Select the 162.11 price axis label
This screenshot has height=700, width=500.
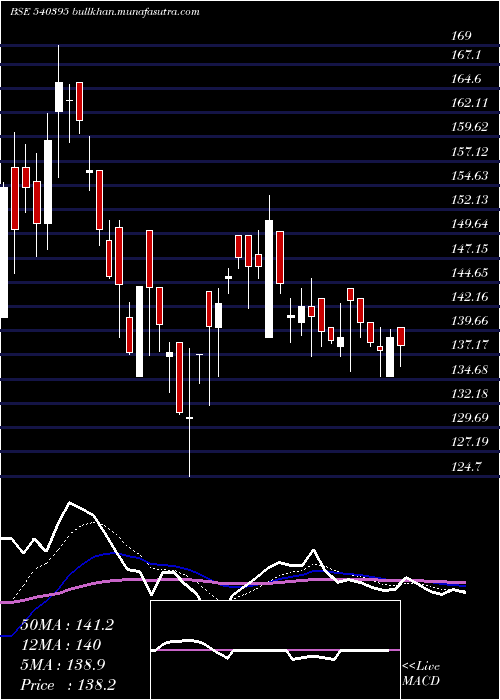point(469,103)
